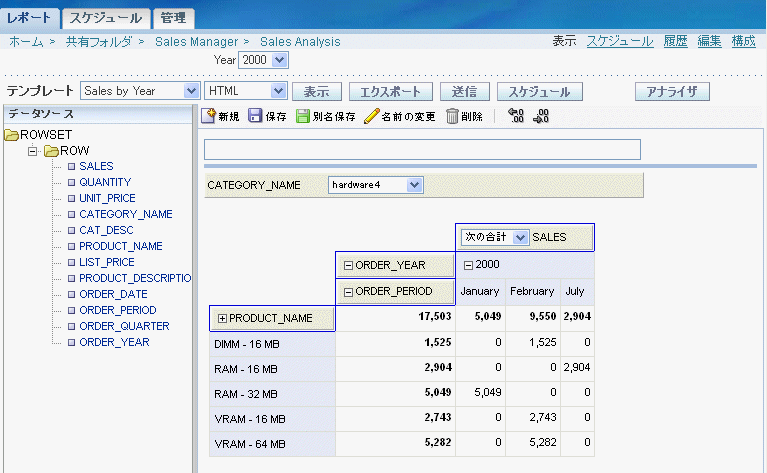
Task: Switch to the 管理 tab
Action: (173, 18)
